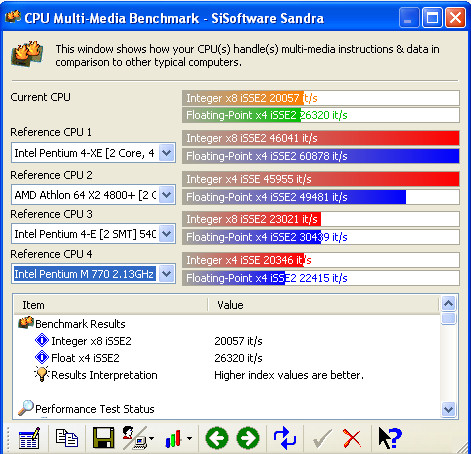Viewport: 471px width, 454px height.
Task: Click red Integer x4 iSSE 45955 bar
Action: [x=321, y=179]
